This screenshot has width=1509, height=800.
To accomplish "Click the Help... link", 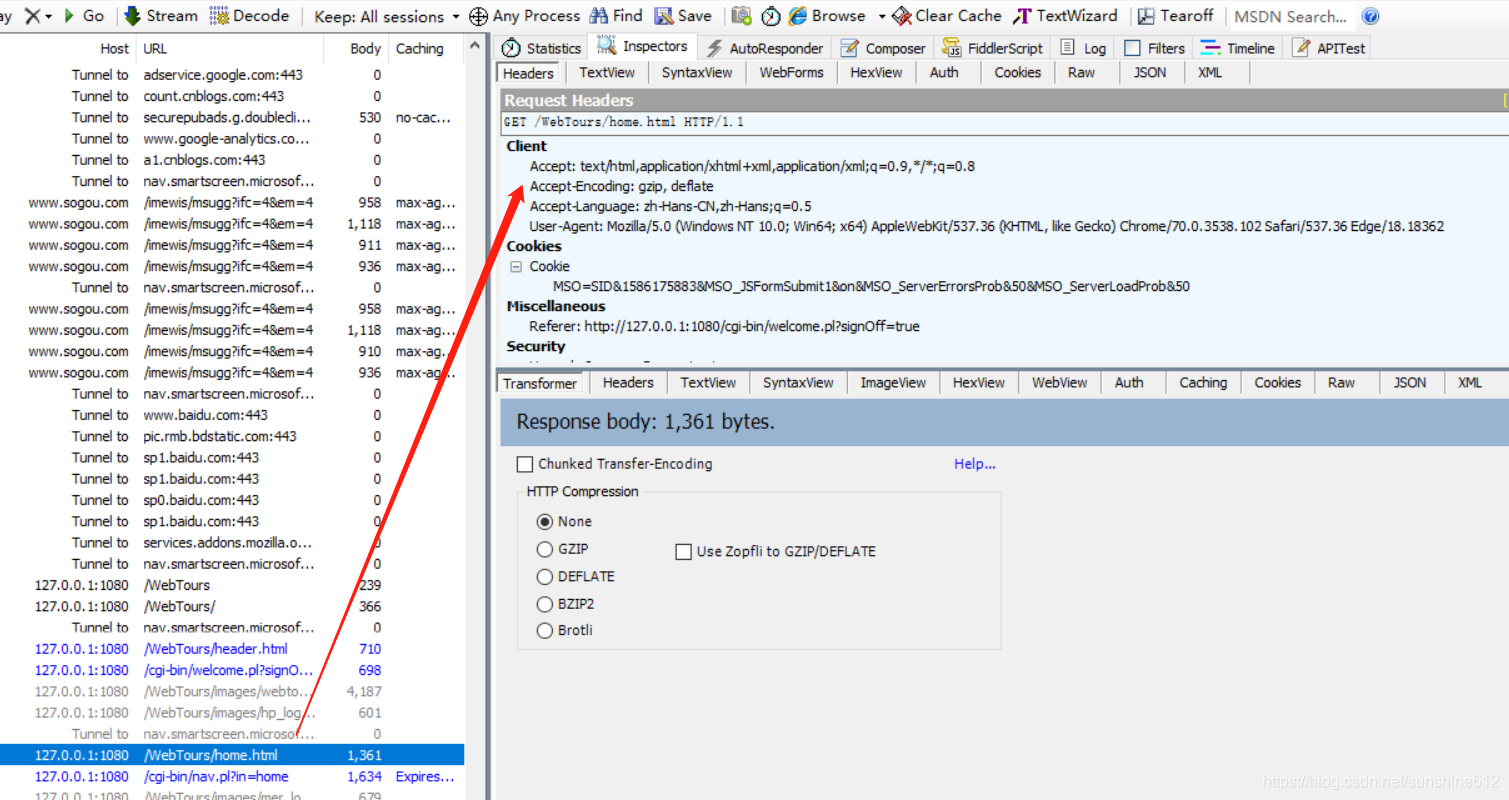I will (x=974, y=464).
